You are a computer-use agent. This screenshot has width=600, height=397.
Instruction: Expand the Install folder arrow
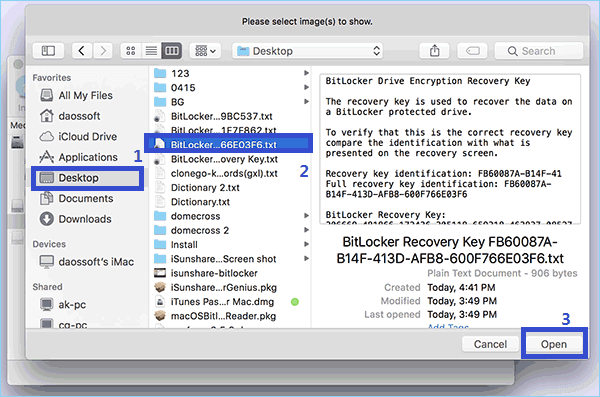306,244
